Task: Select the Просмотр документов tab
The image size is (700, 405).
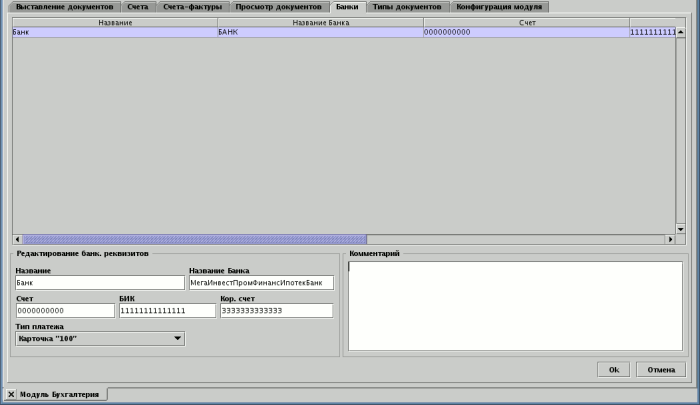Action: [x=278, y=7]
